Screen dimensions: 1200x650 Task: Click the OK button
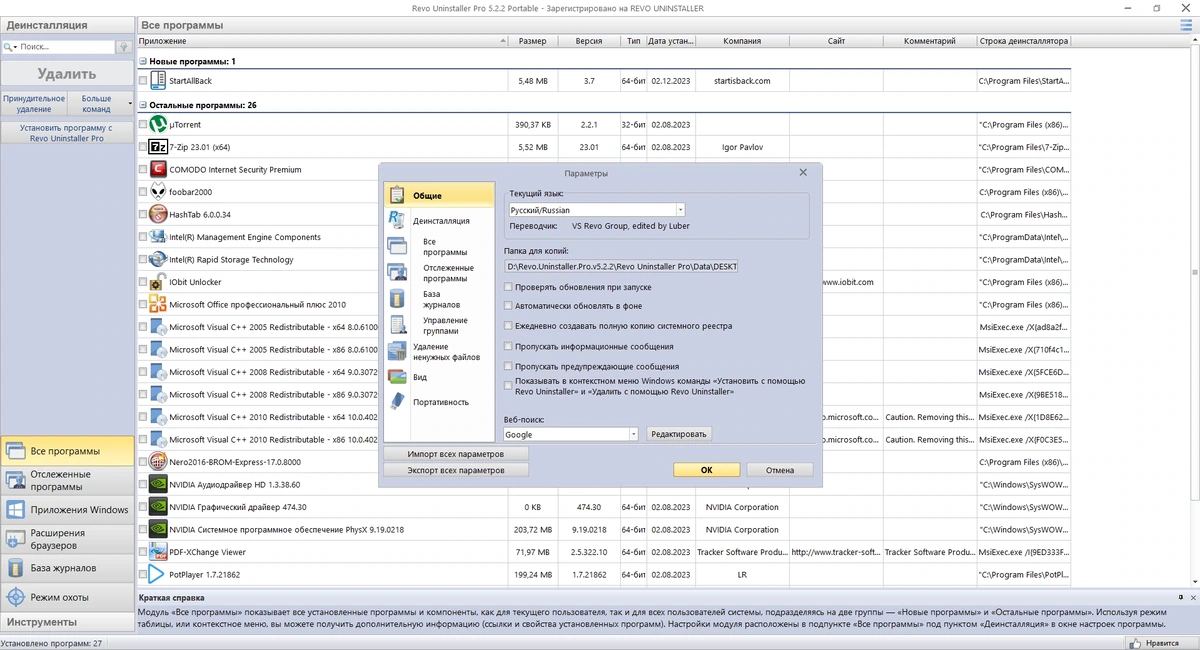706,470
